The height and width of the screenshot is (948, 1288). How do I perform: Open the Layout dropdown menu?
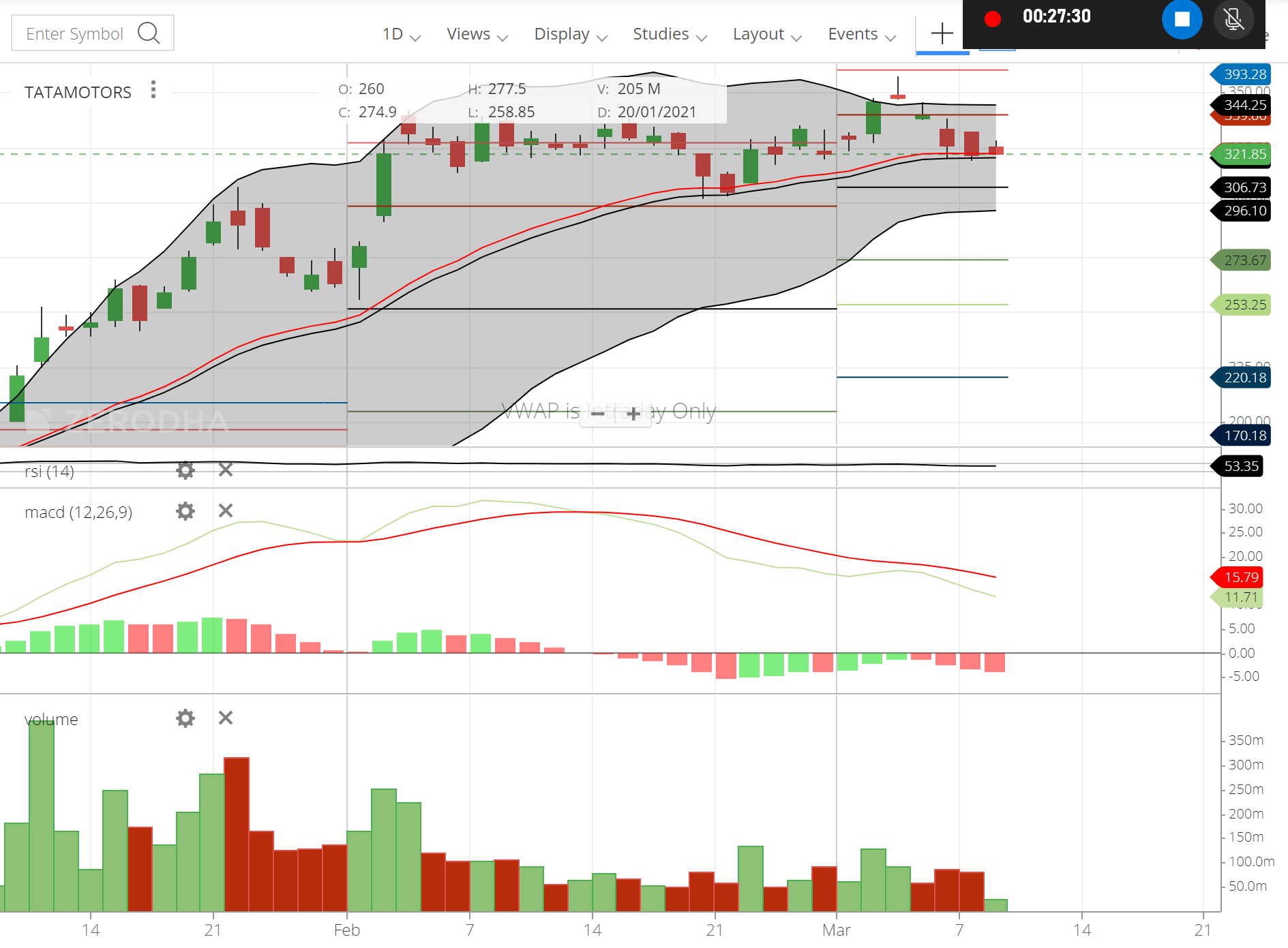(767, 34)
